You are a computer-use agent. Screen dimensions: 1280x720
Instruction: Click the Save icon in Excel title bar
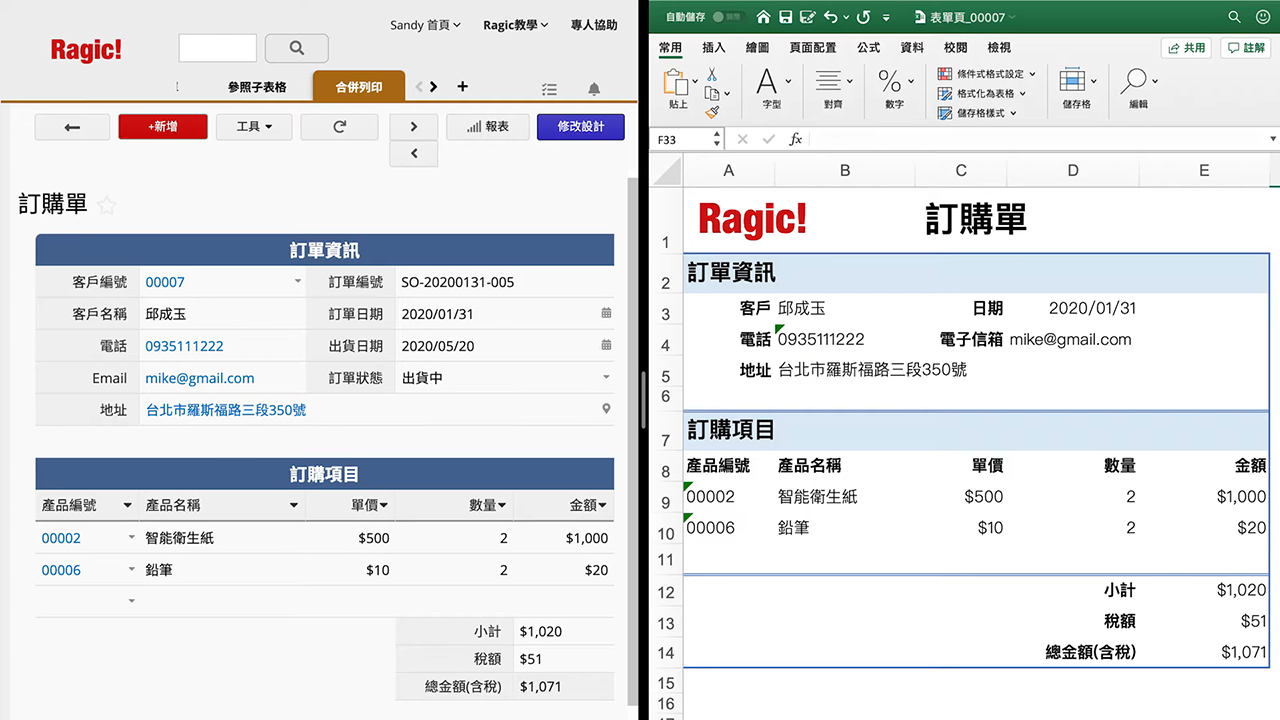click(788, 17)
